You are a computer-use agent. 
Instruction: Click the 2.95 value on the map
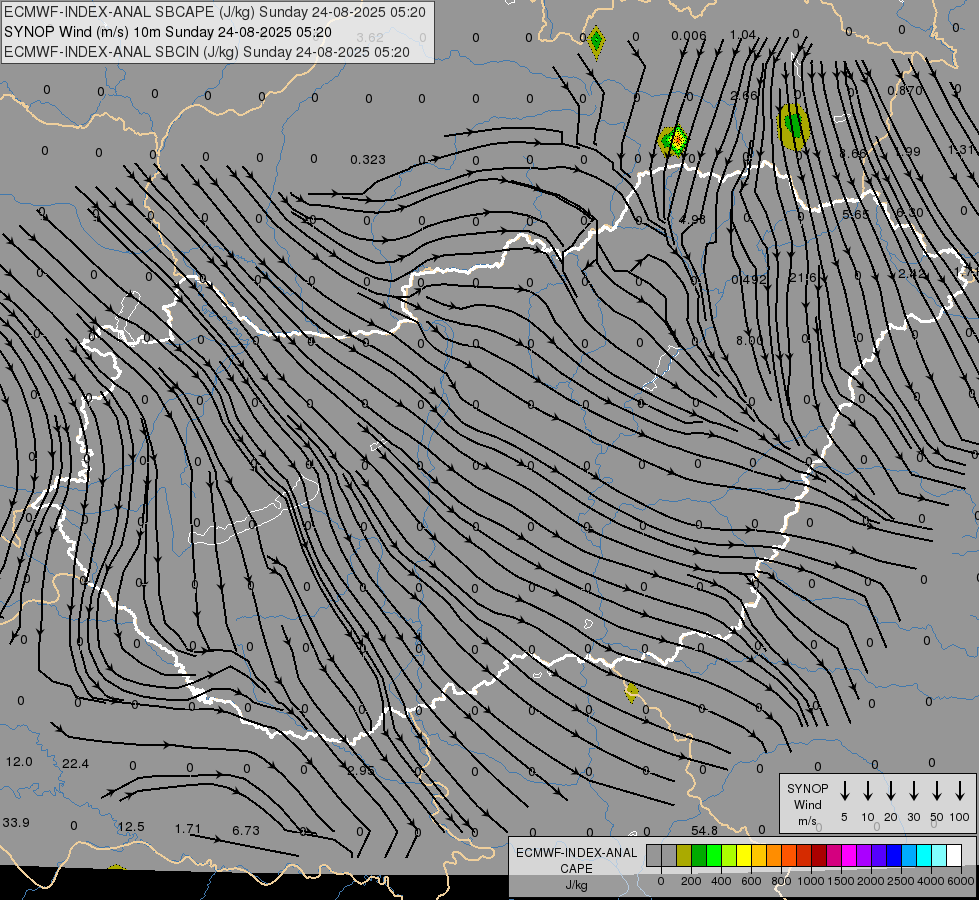[361, 770]
